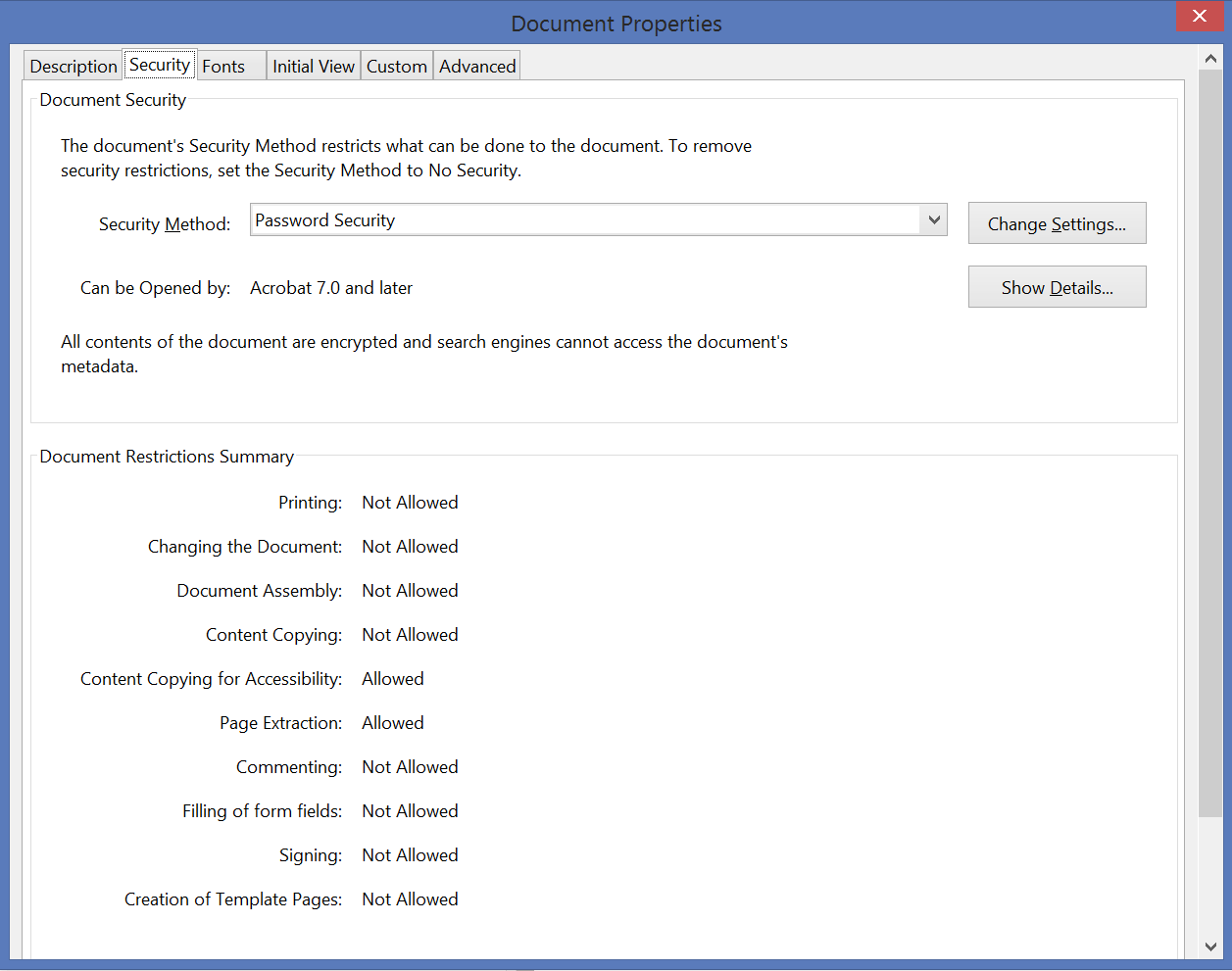Click the Printing restriction status text
The image size is (1232, 971).
point(410,502)
